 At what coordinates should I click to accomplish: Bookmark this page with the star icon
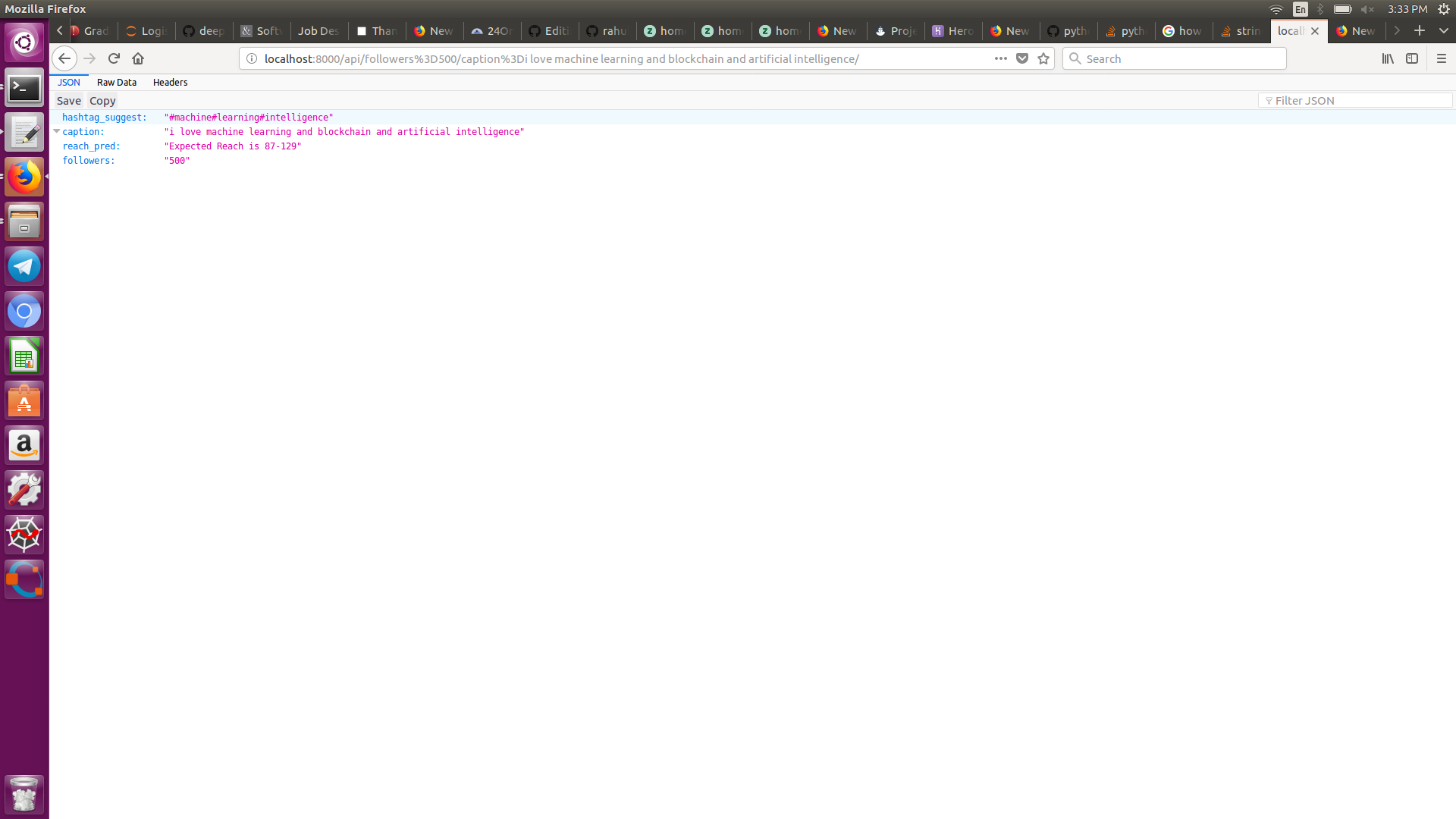[1043, 58]
